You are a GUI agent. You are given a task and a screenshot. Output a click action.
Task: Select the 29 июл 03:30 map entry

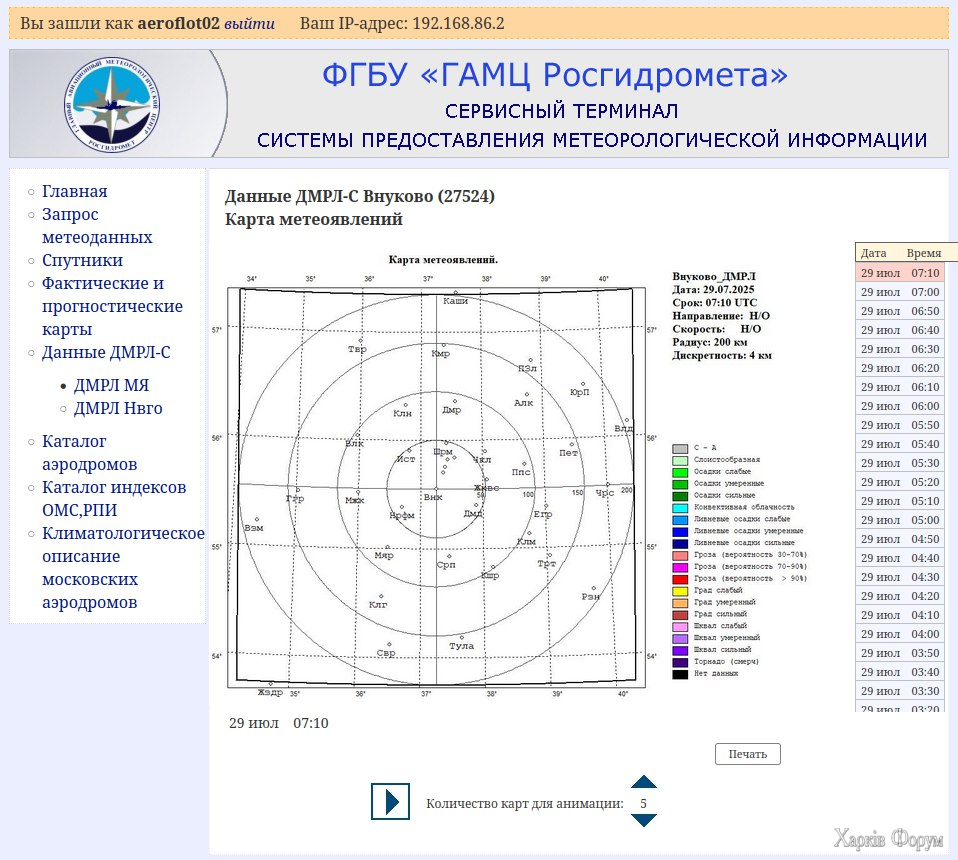point(900,691)
